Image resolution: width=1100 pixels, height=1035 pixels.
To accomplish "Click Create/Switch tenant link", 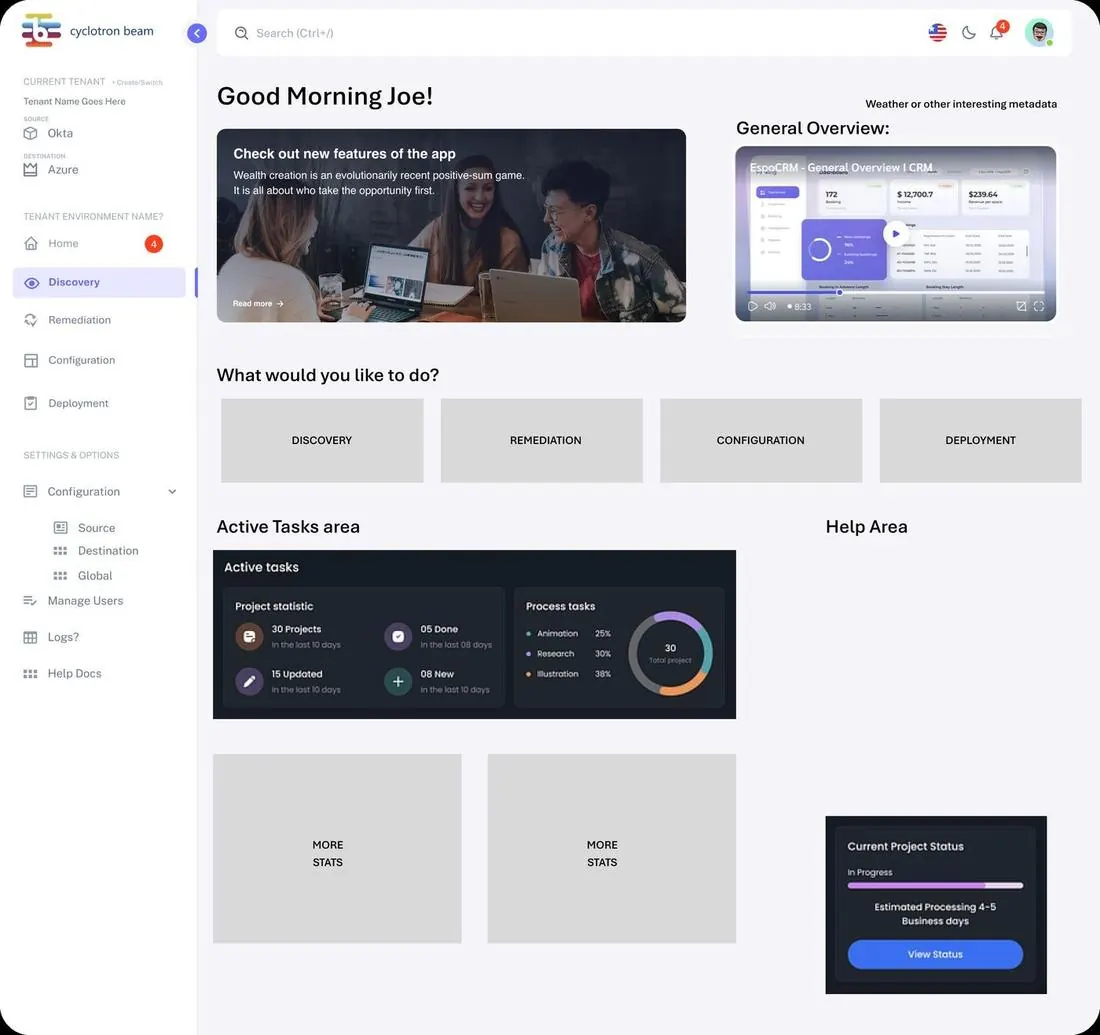I will click(138, 83).
